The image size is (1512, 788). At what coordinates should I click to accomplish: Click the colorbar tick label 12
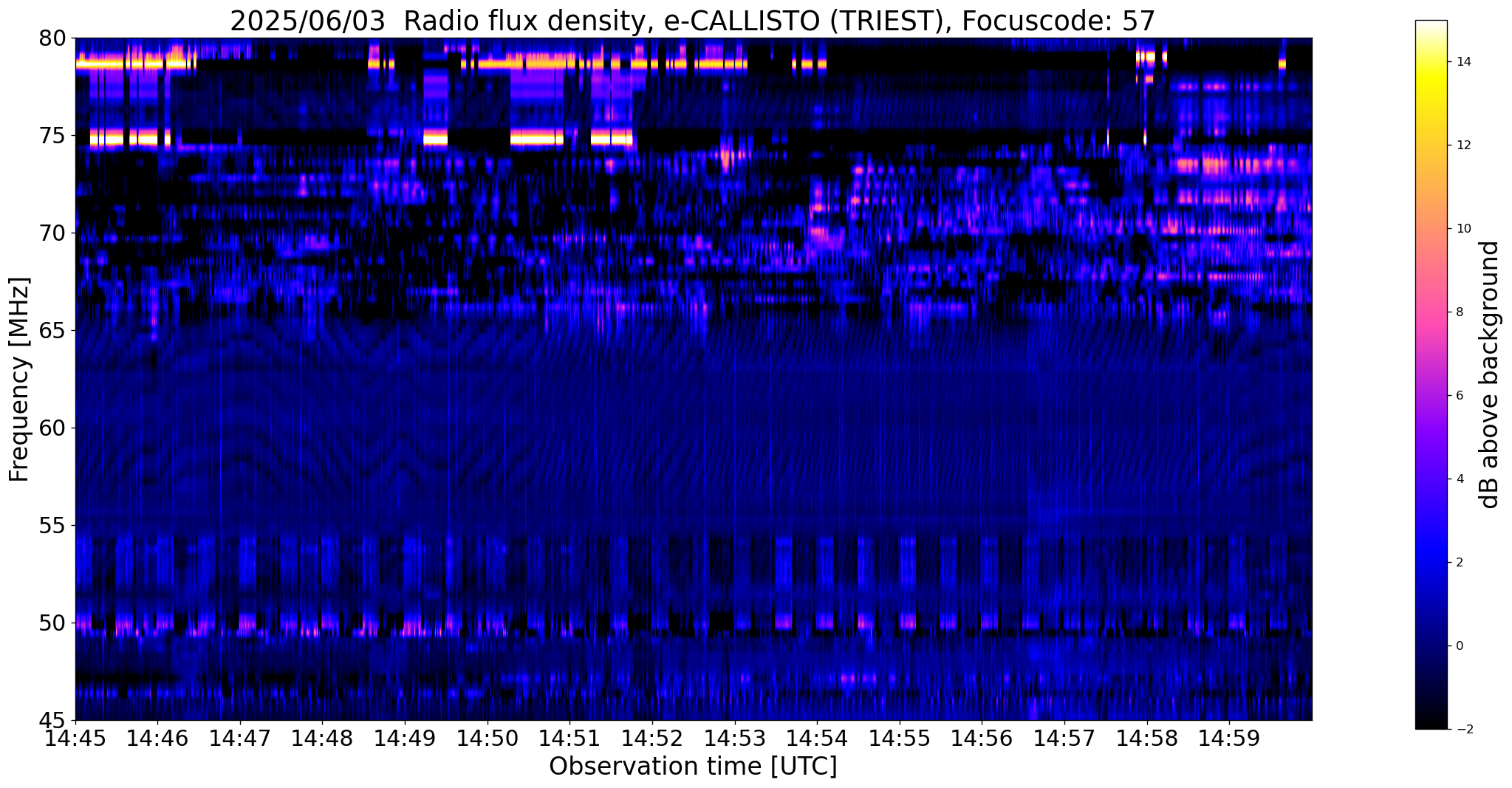1463,145
